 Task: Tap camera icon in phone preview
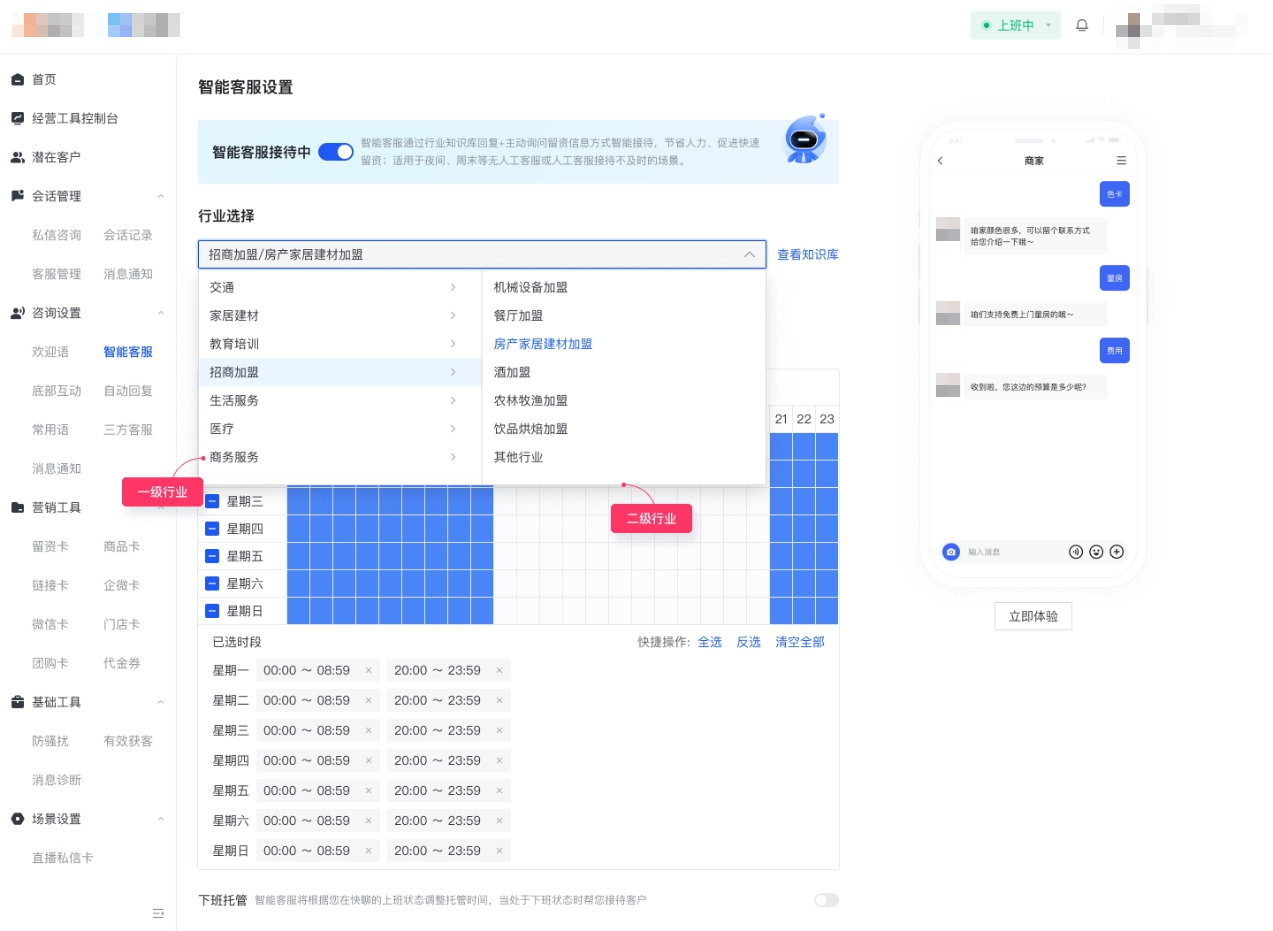pos(951,551)
